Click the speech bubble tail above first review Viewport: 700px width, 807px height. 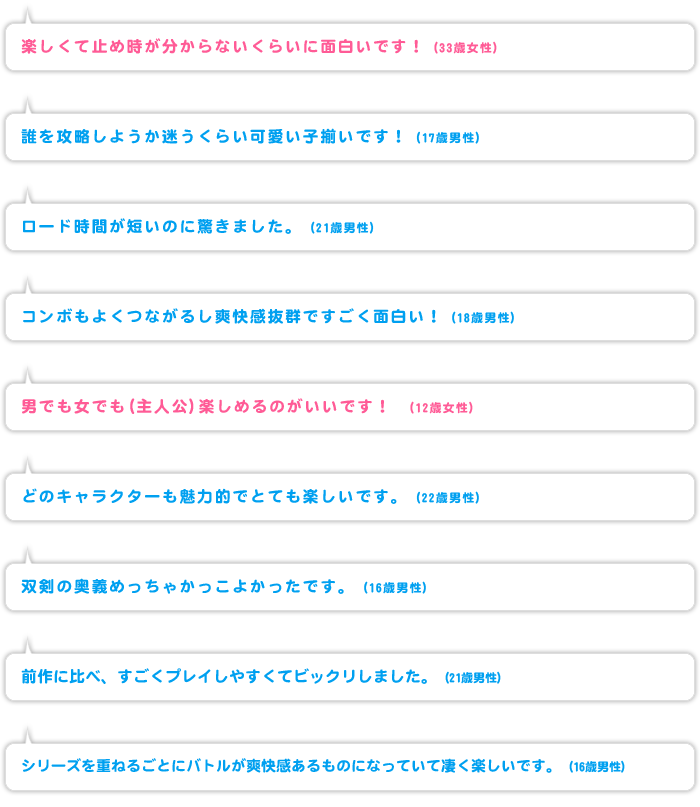click(28, 16)
